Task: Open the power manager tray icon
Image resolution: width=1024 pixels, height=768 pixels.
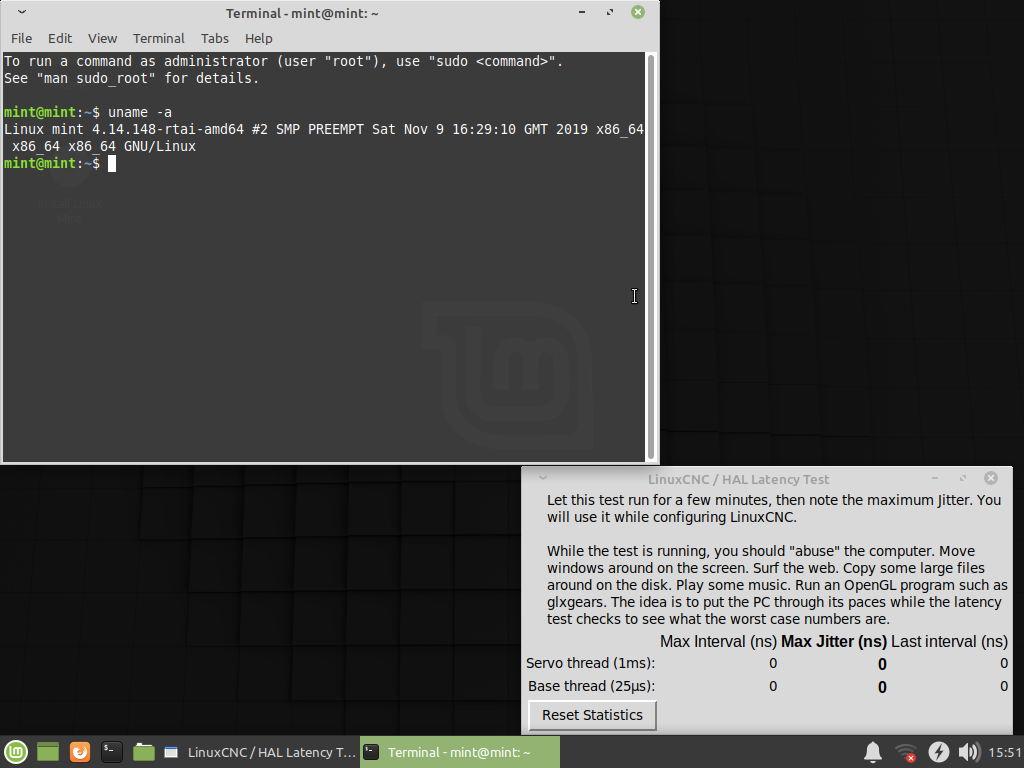Action: tap(938, 752)
